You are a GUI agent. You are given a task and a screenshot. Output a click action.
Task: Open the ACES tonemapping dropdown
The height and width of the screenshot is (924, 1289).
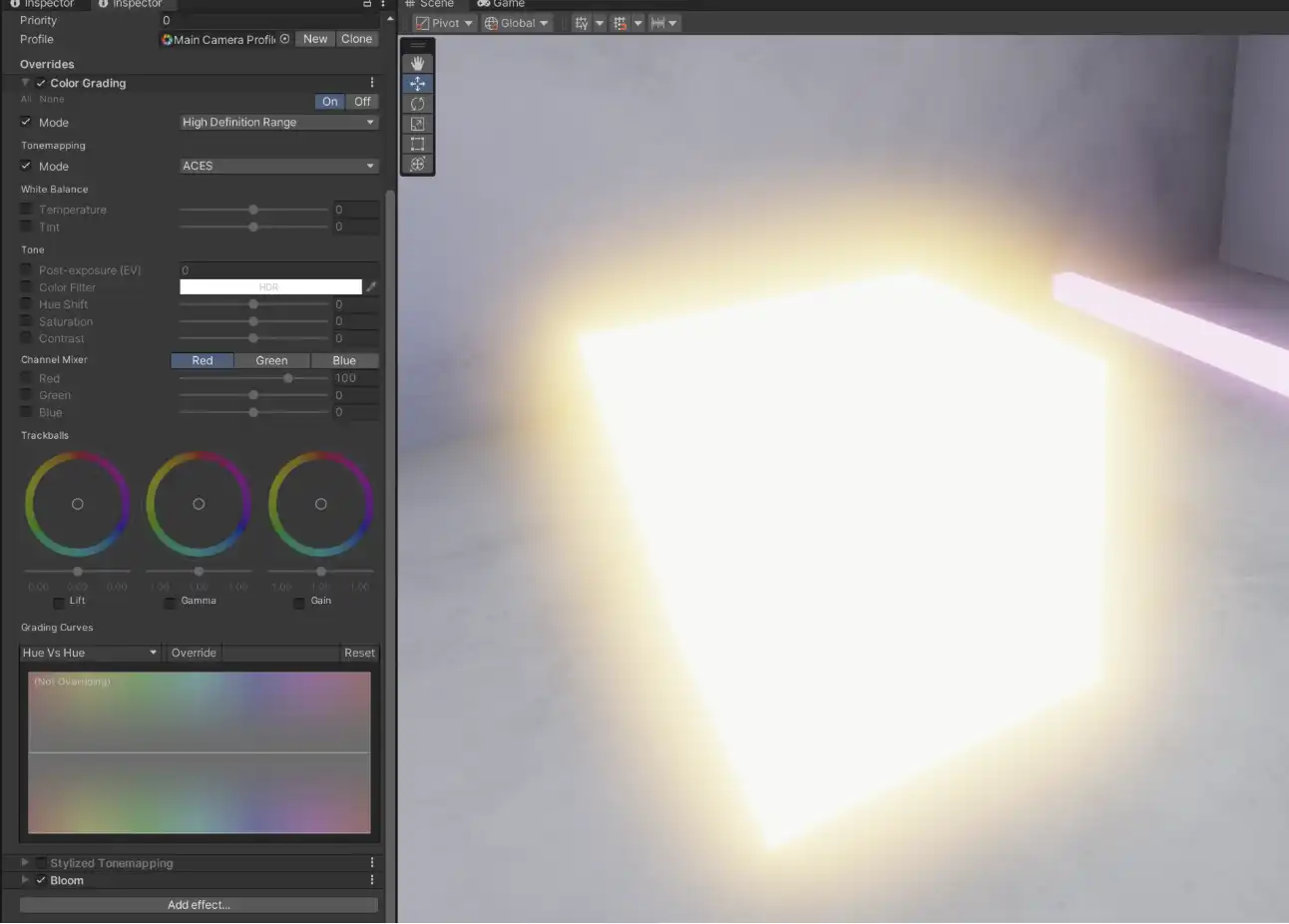click(x=278, y=166)
